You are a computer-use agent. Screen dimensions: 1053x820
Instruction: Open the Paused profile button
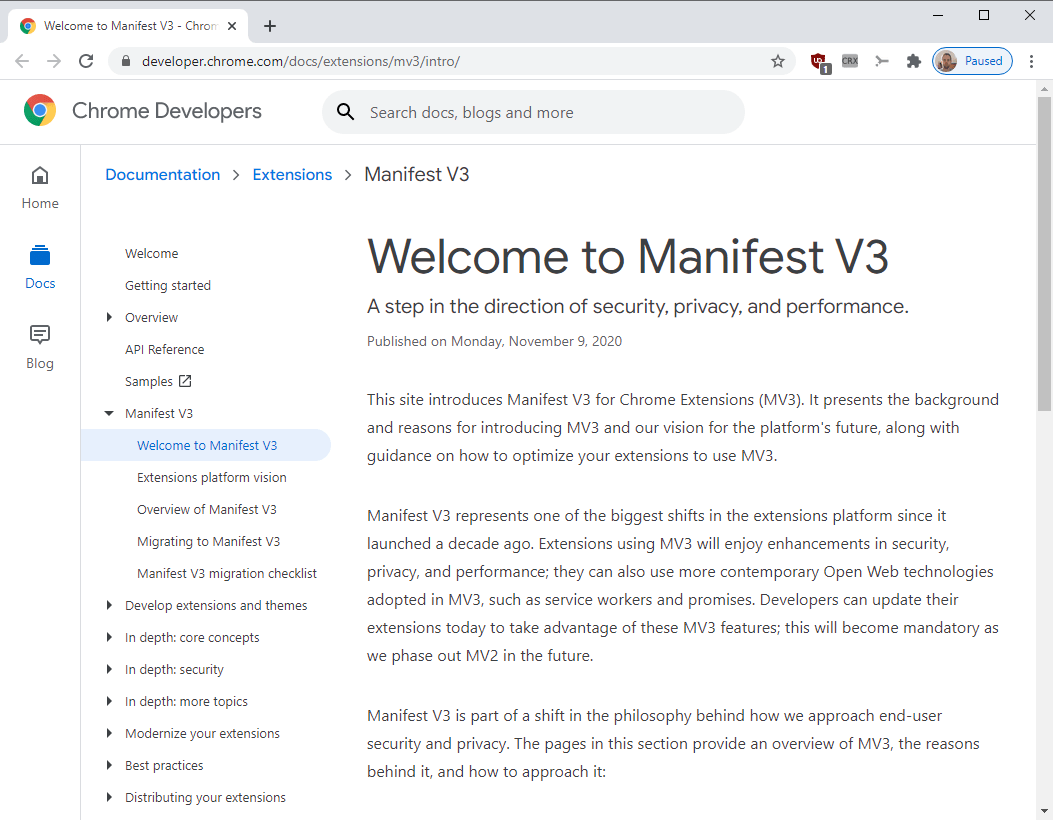(x=972, y=61)
